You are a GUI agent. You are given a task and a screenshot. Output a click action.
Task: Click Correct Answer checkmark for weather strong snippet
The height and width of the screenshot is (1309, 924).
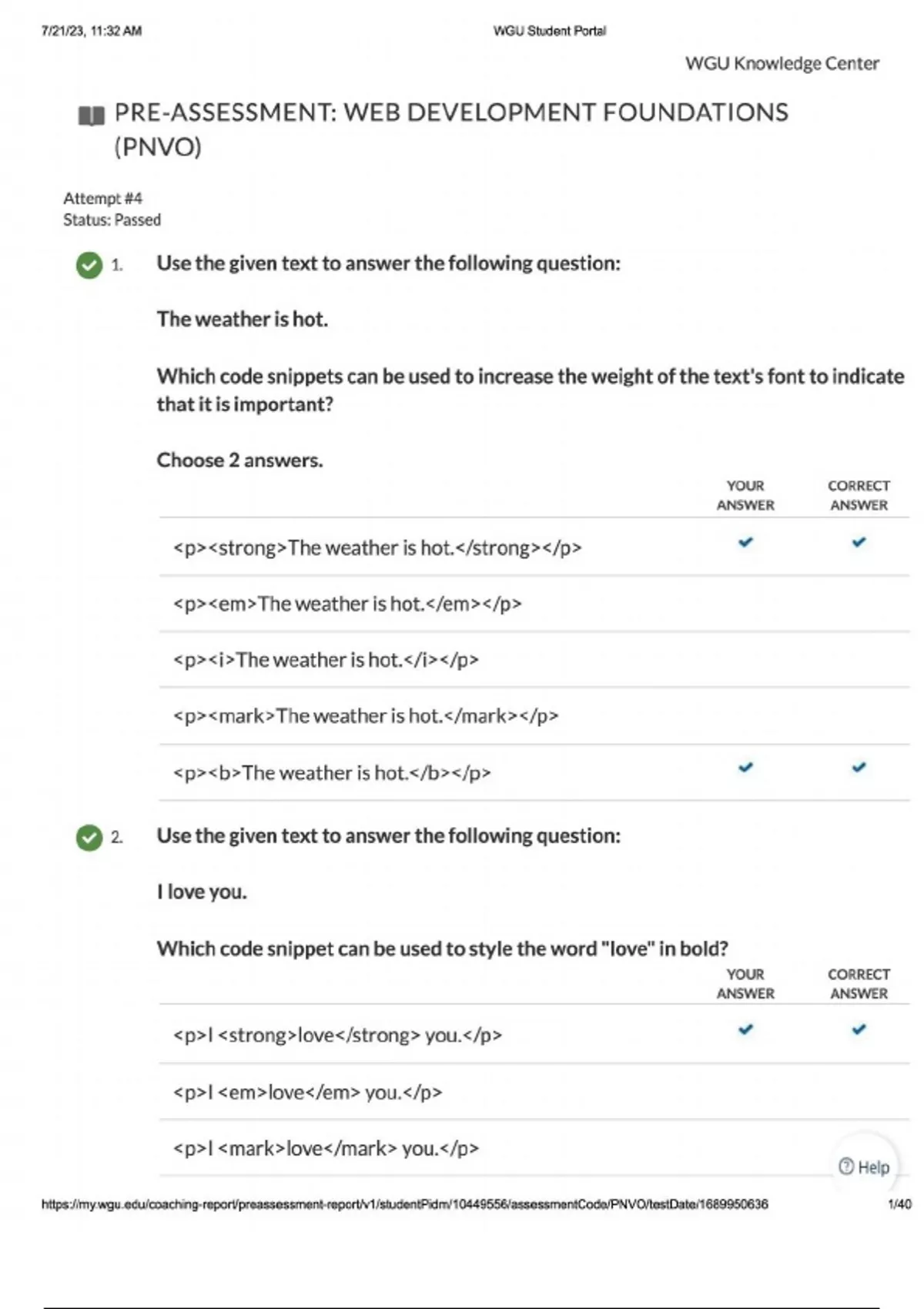[859, 543]
